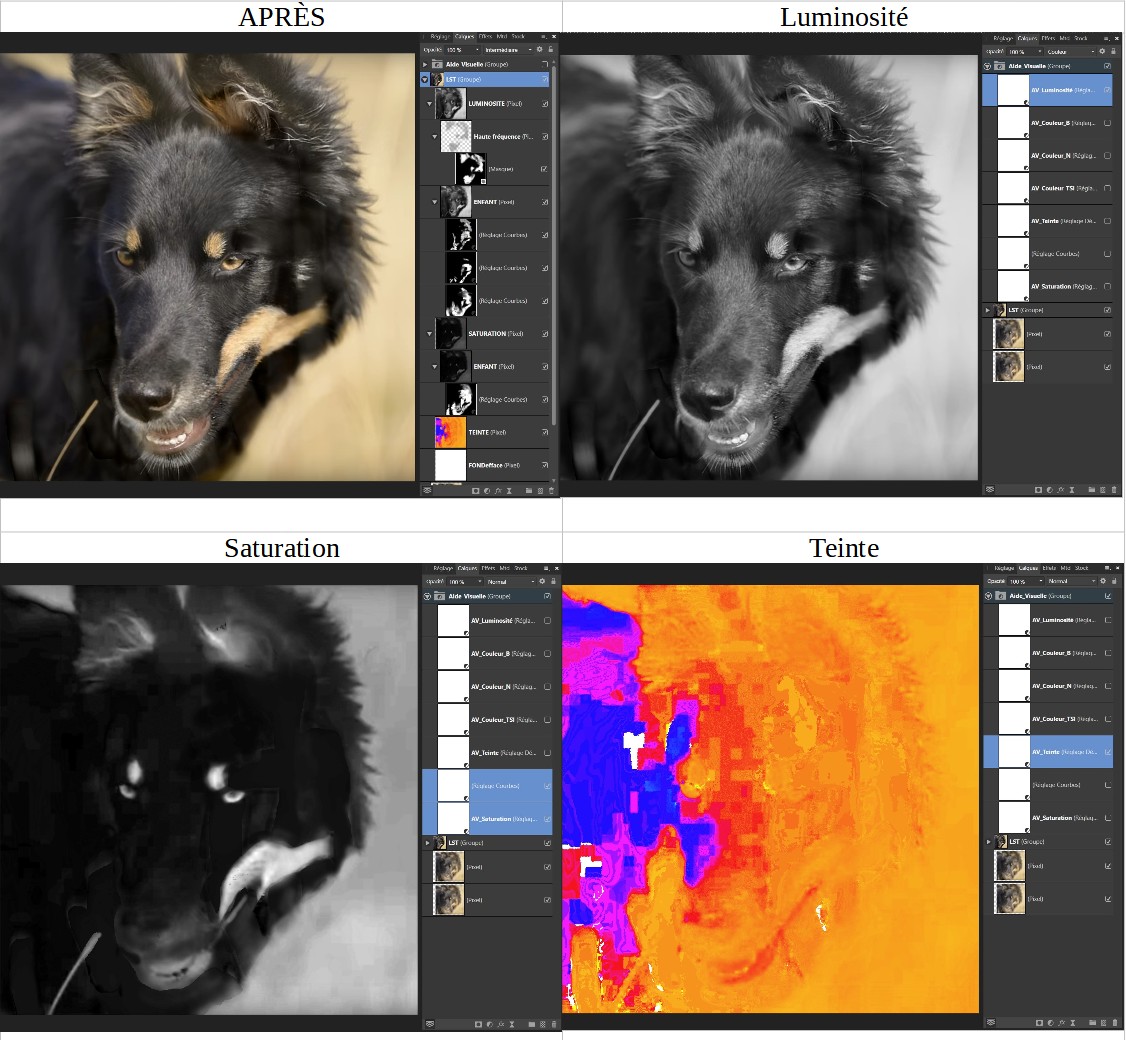
Task: Click the fx icon in Saturation panel footer
Action: [x=501, y=1024]
